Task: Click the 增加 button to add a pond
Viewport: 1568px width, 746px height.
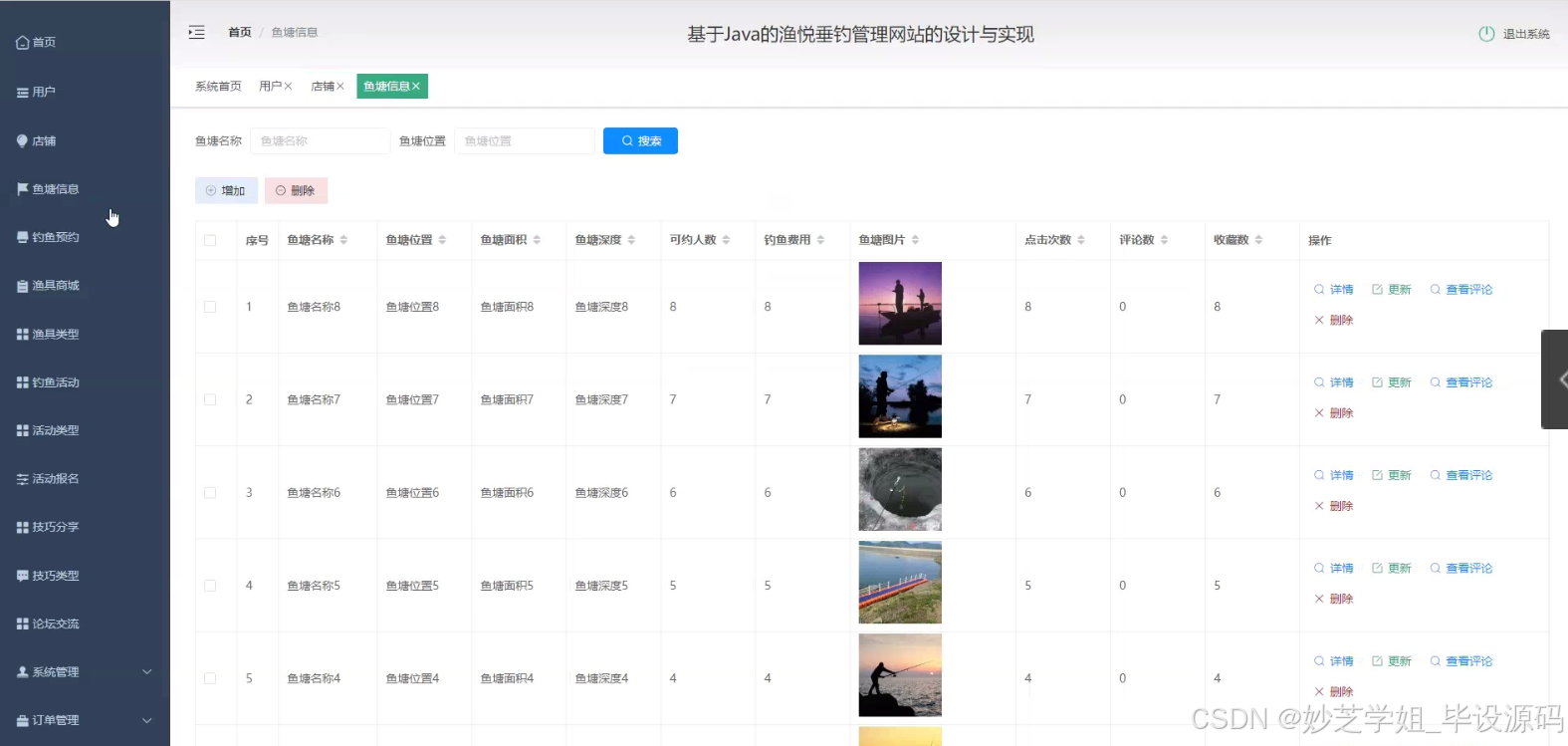Action: pos(226,190)
